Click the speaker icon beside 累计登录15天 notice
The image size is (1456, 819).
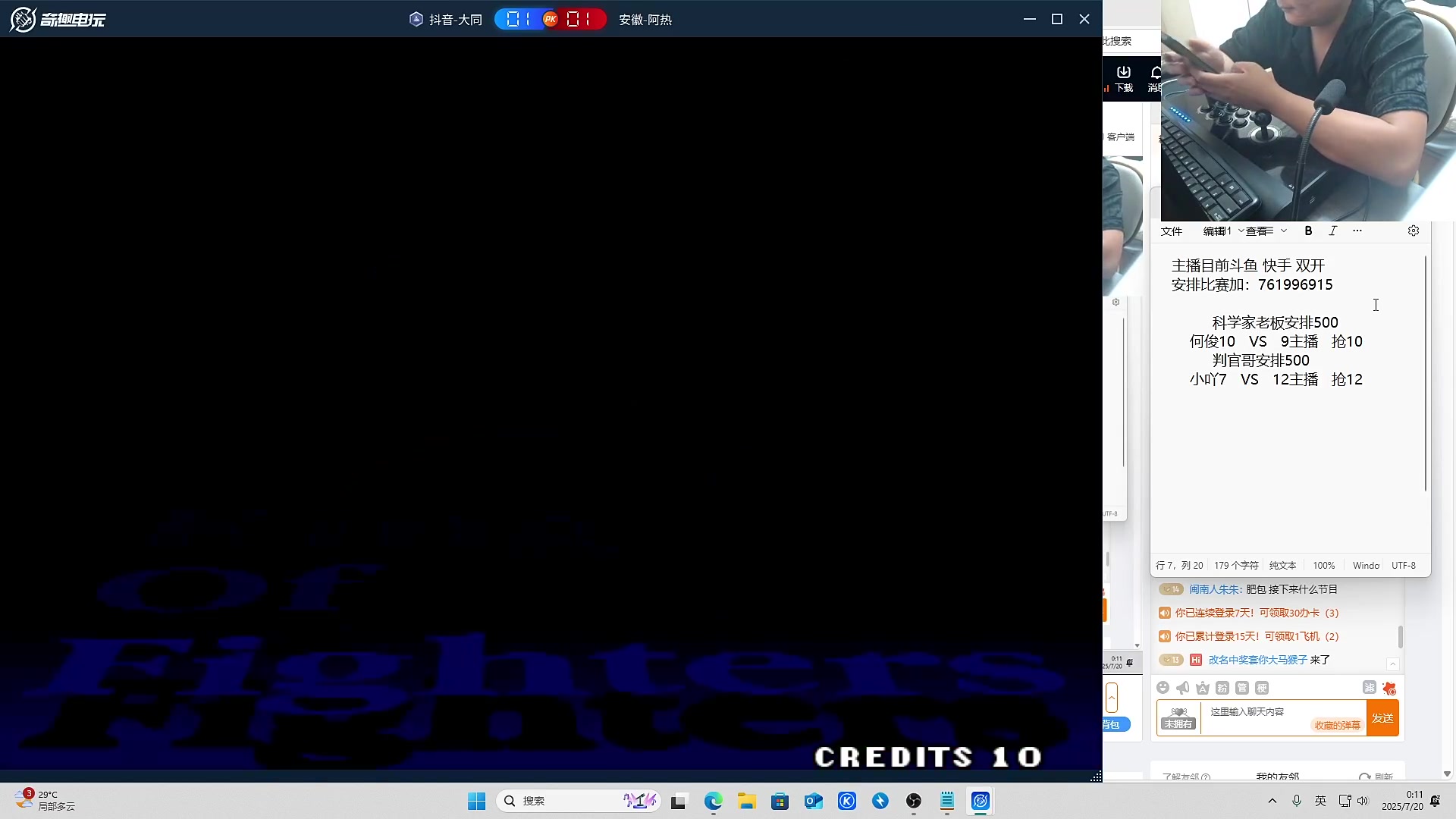pos(1165,636)
